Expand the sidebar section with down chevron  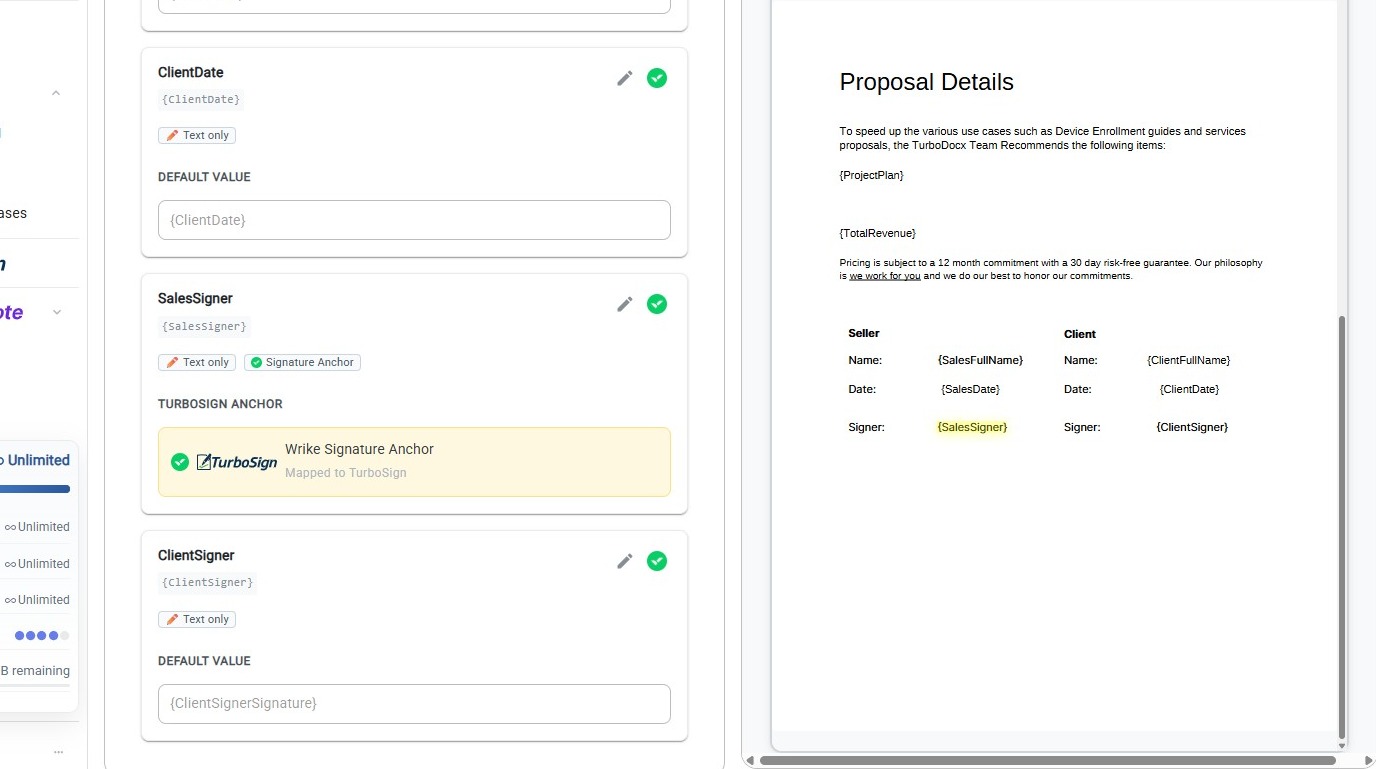(57, 312)
